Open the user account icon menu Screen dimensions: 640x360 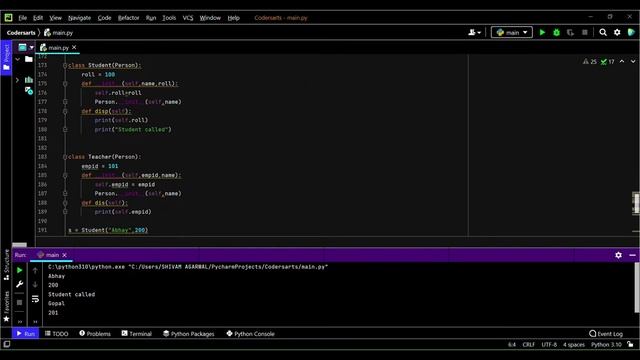[x=474, y=32]
